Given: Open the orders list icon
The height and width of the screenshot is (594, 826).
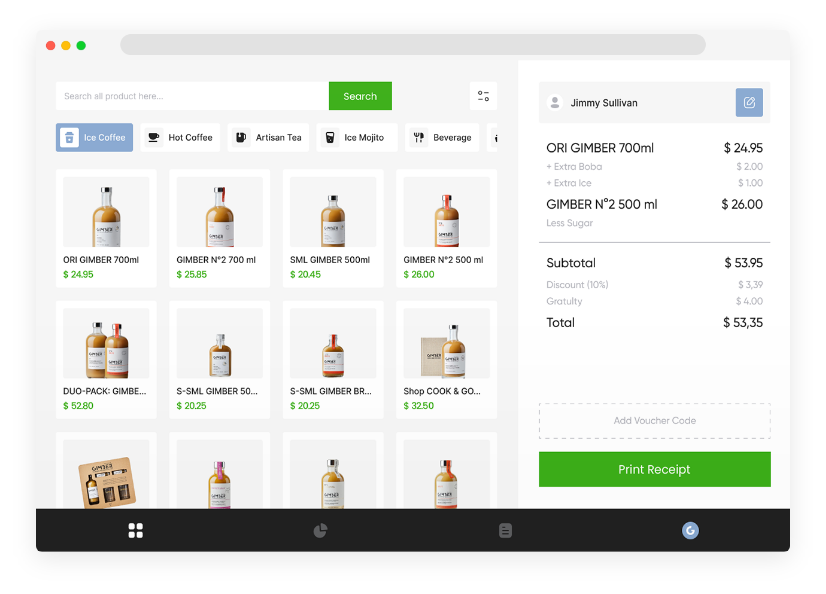Looking at the screenshot, I should click(x=505, y=531).
